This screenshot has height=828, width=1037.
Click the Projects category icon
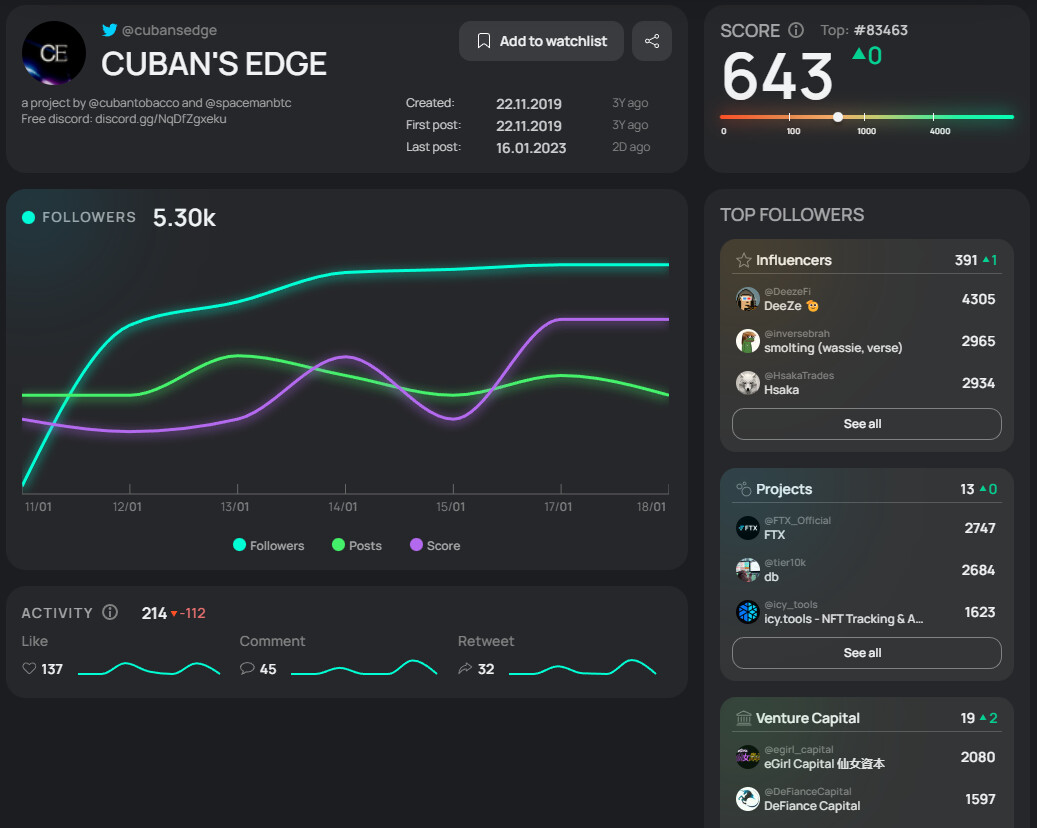click(743, 489)
